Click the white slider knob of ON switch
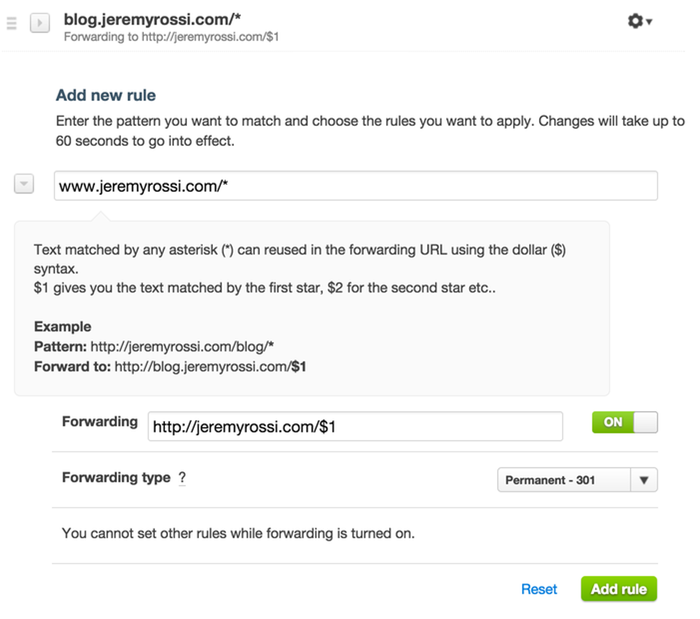700x619 pixels. tap(646, 422)
